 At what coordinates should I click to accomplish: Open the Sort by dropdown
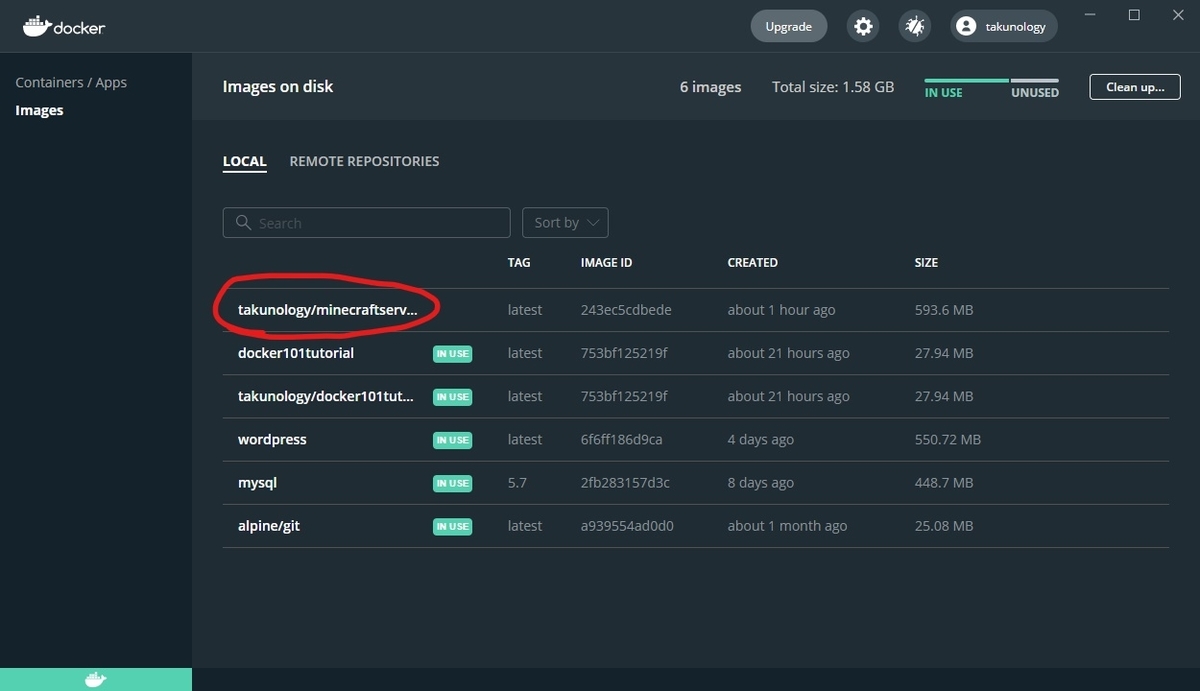[x=565, y=223]
